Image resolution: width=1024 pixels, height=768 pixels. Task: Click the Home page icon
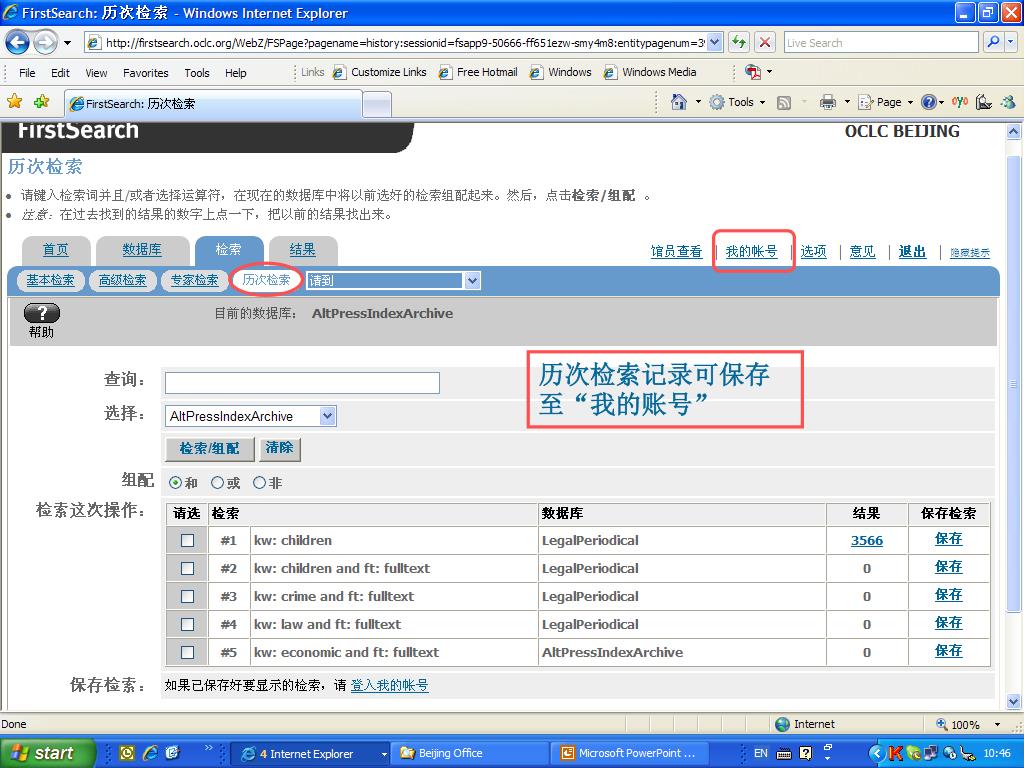(x=679, y=102)
